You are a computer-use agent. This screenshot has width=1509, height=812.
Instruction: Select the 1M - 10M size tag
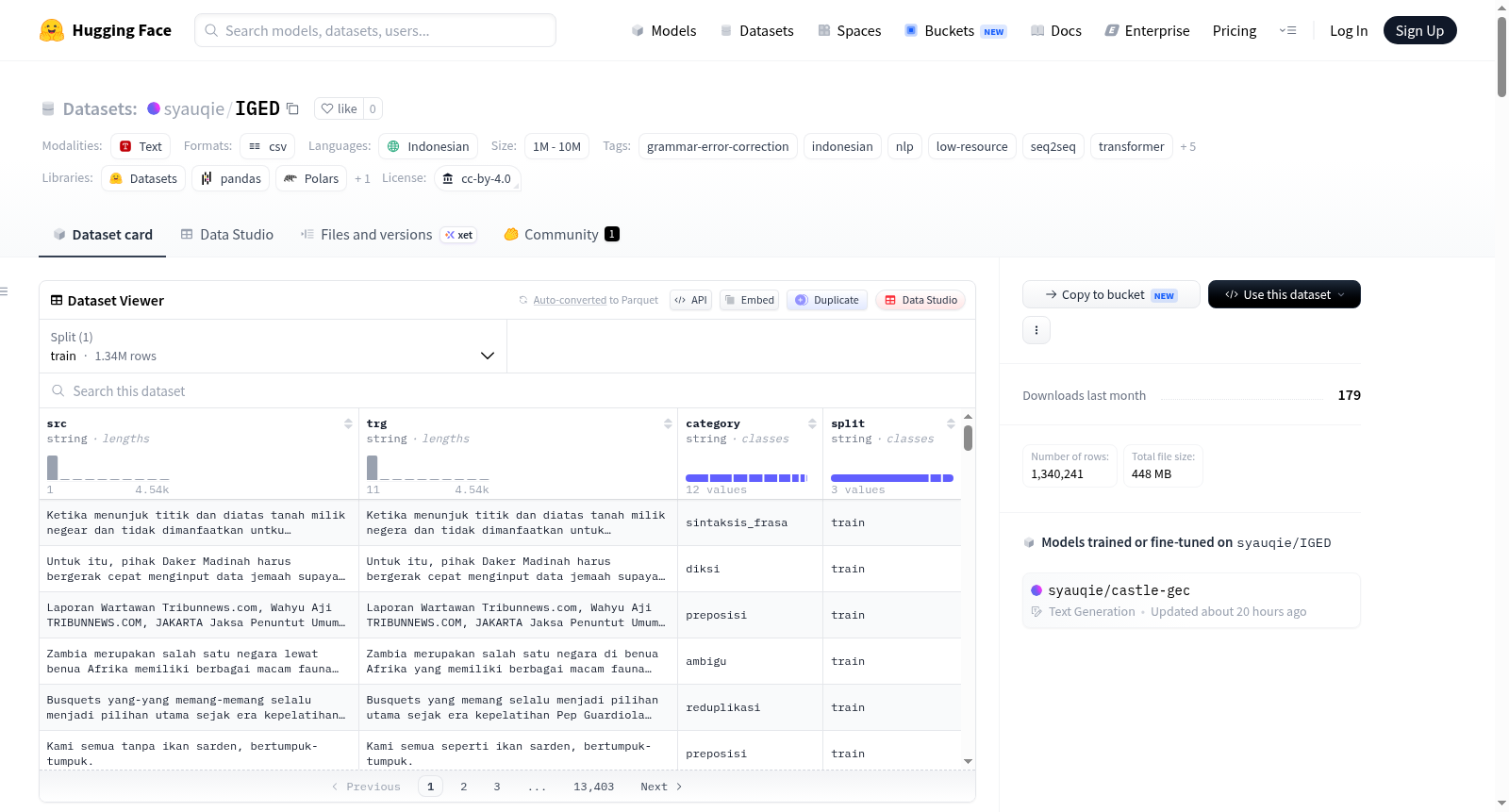click(556, 146)
